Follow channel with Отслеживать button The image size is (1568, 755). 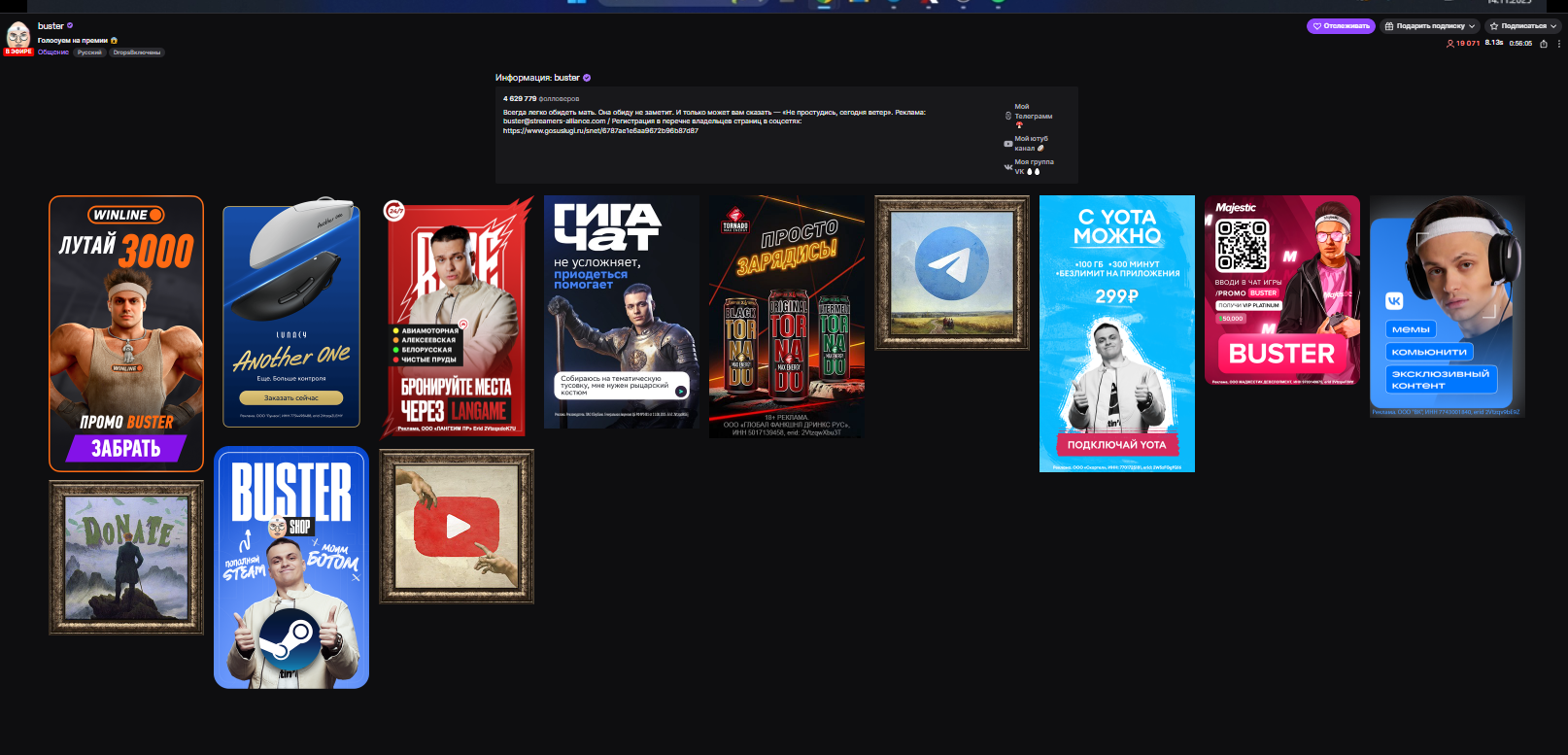coord(1341,26)
